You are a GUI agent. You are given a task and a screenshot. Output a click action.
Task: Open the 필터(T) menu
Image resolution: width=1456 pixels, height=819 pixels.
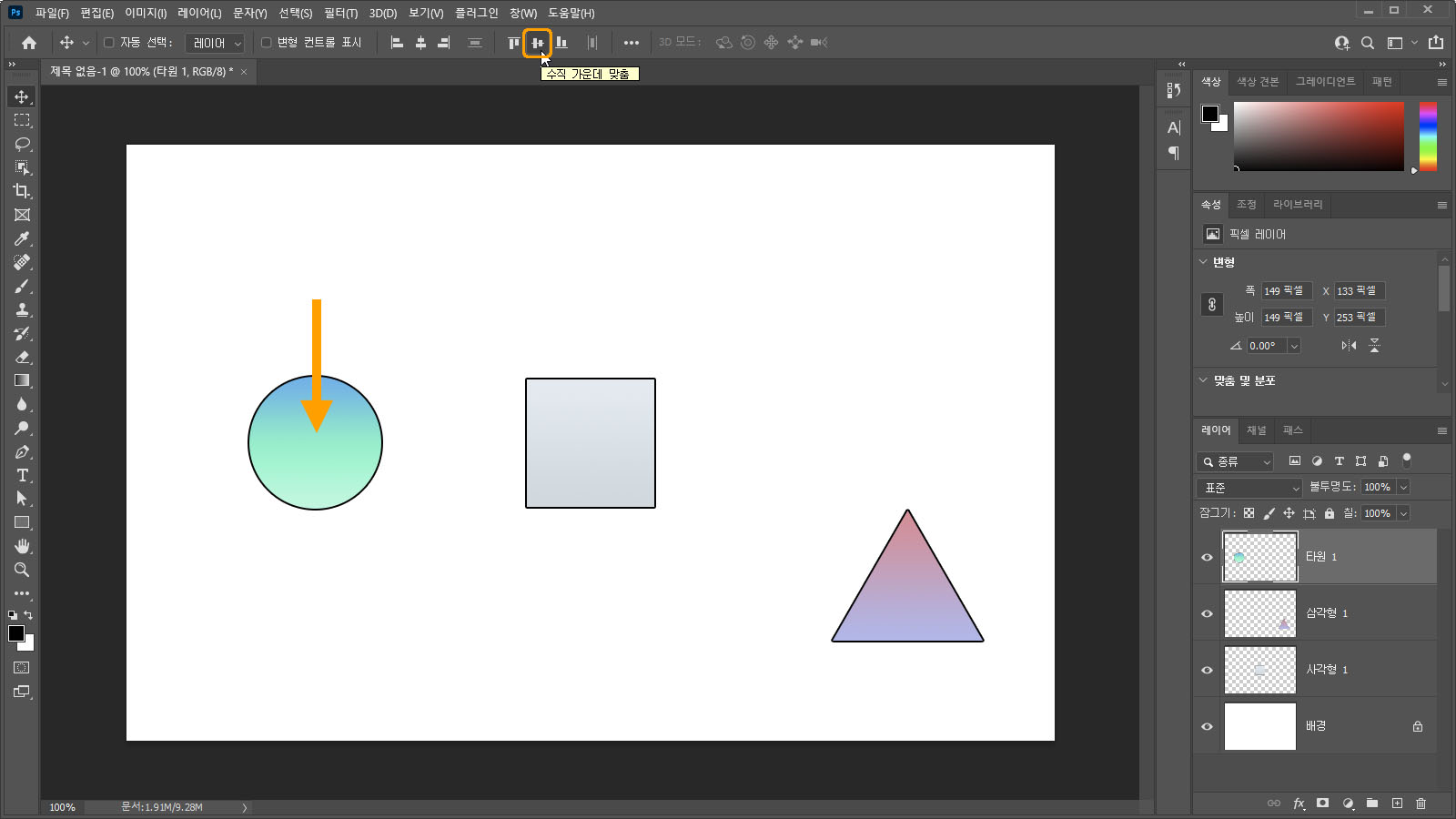coord(340,13)
